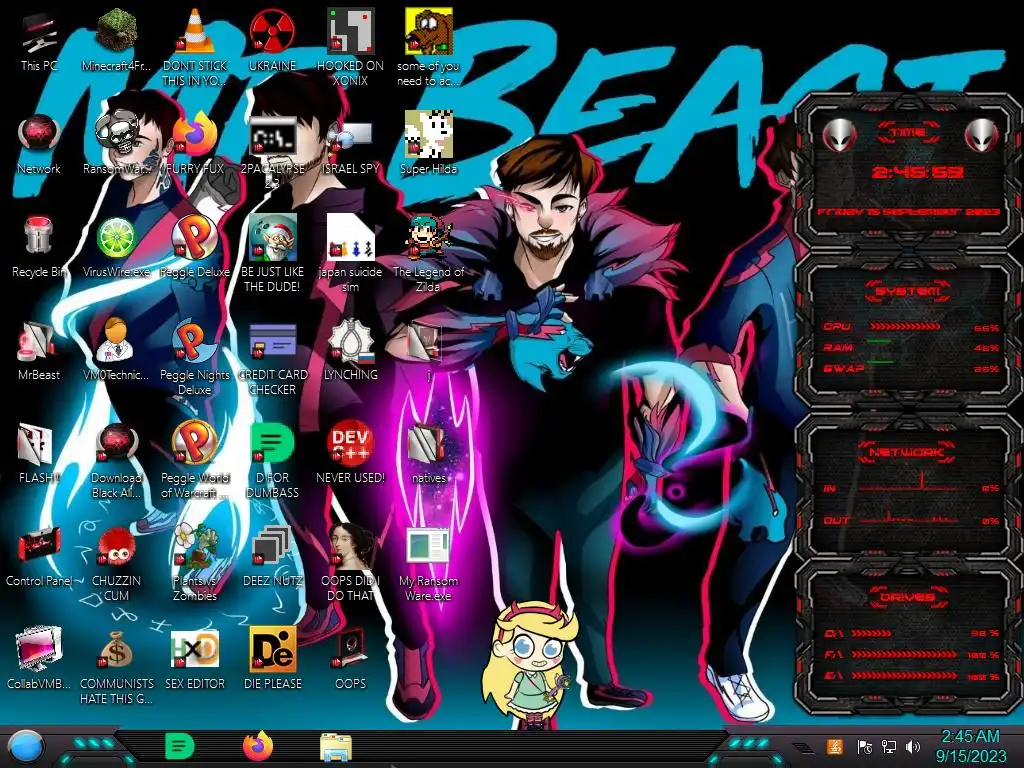Click the Action Center flag tray icon
Screen dimensions: 1024x768
[x=865, y=746]
